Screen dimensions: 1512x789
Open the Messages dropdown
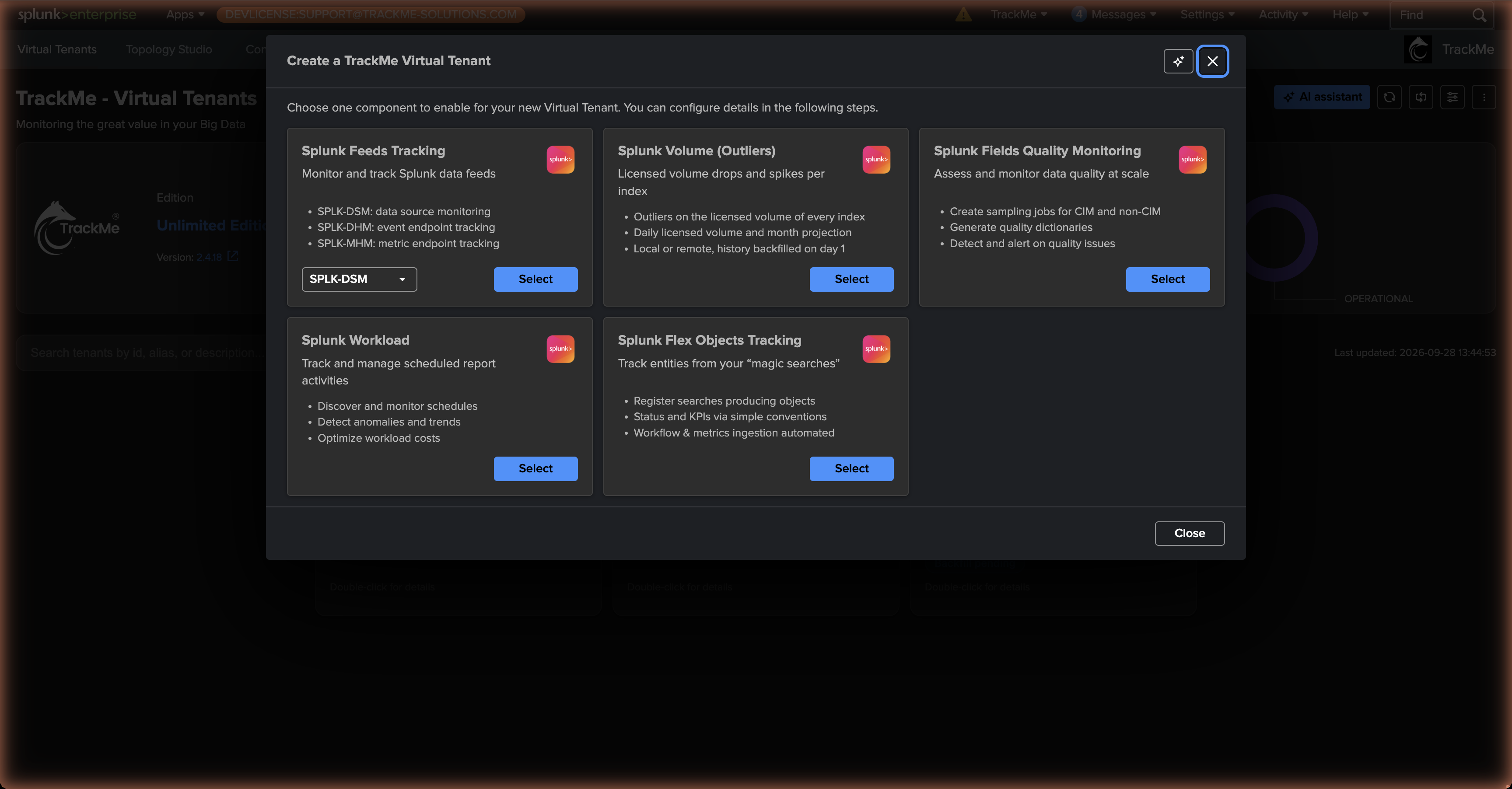tap(1113, 15)
